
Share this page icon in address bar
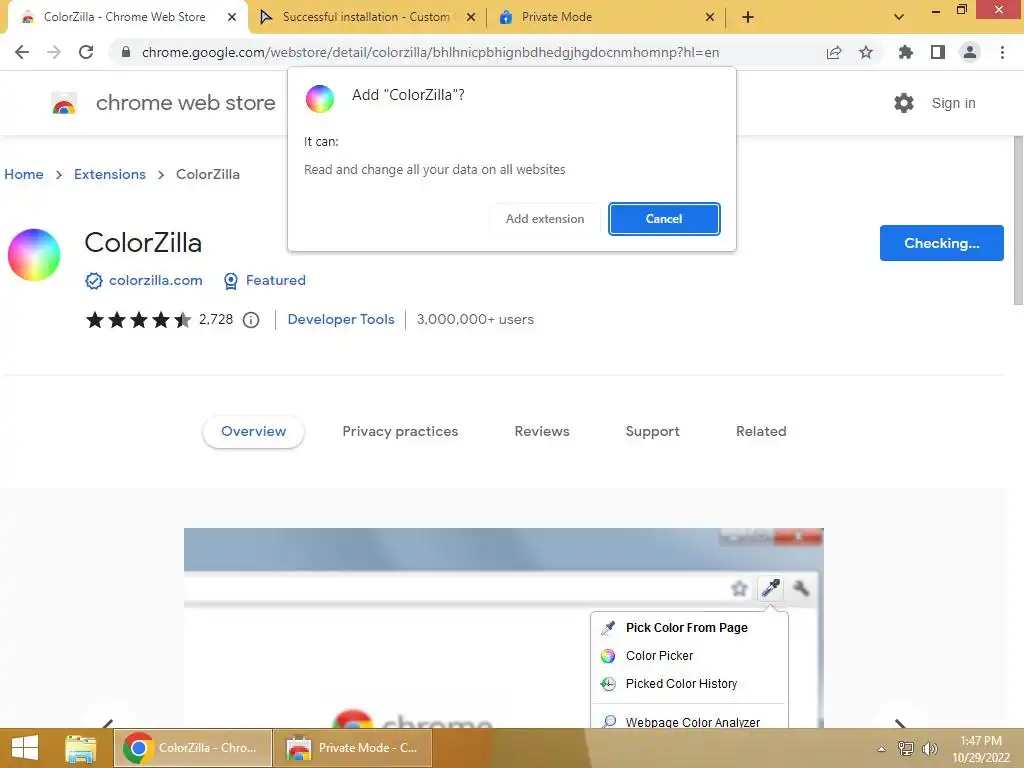tap(834, 52)
